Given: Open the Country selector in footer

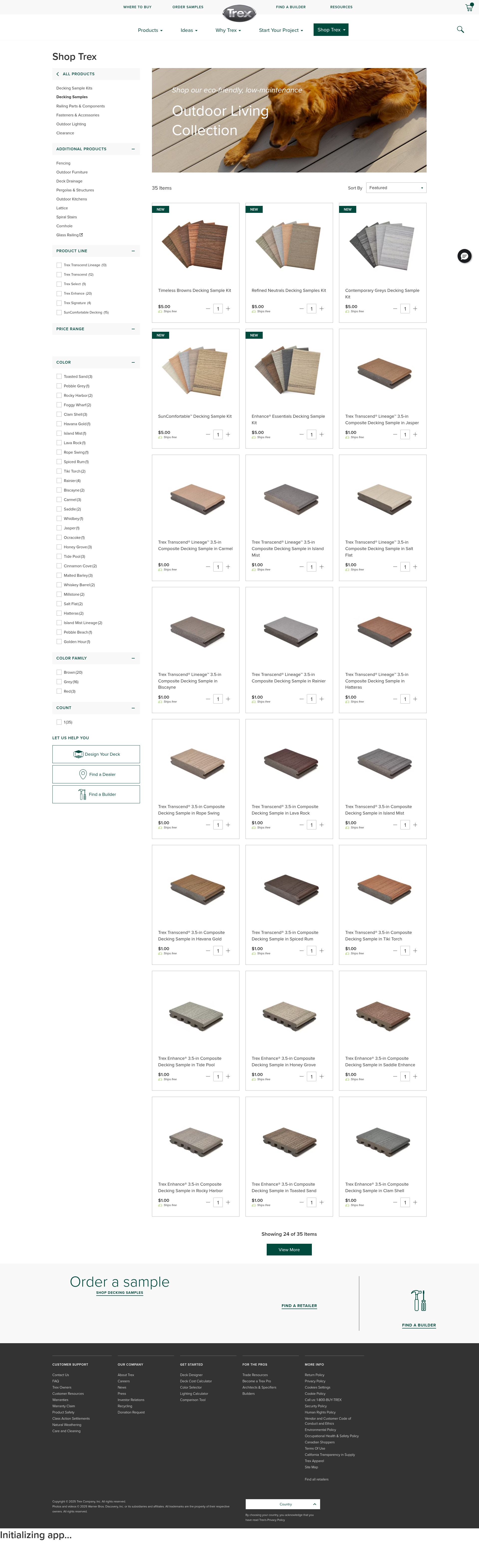Looking at the screenshot, I should point(283,1504).
